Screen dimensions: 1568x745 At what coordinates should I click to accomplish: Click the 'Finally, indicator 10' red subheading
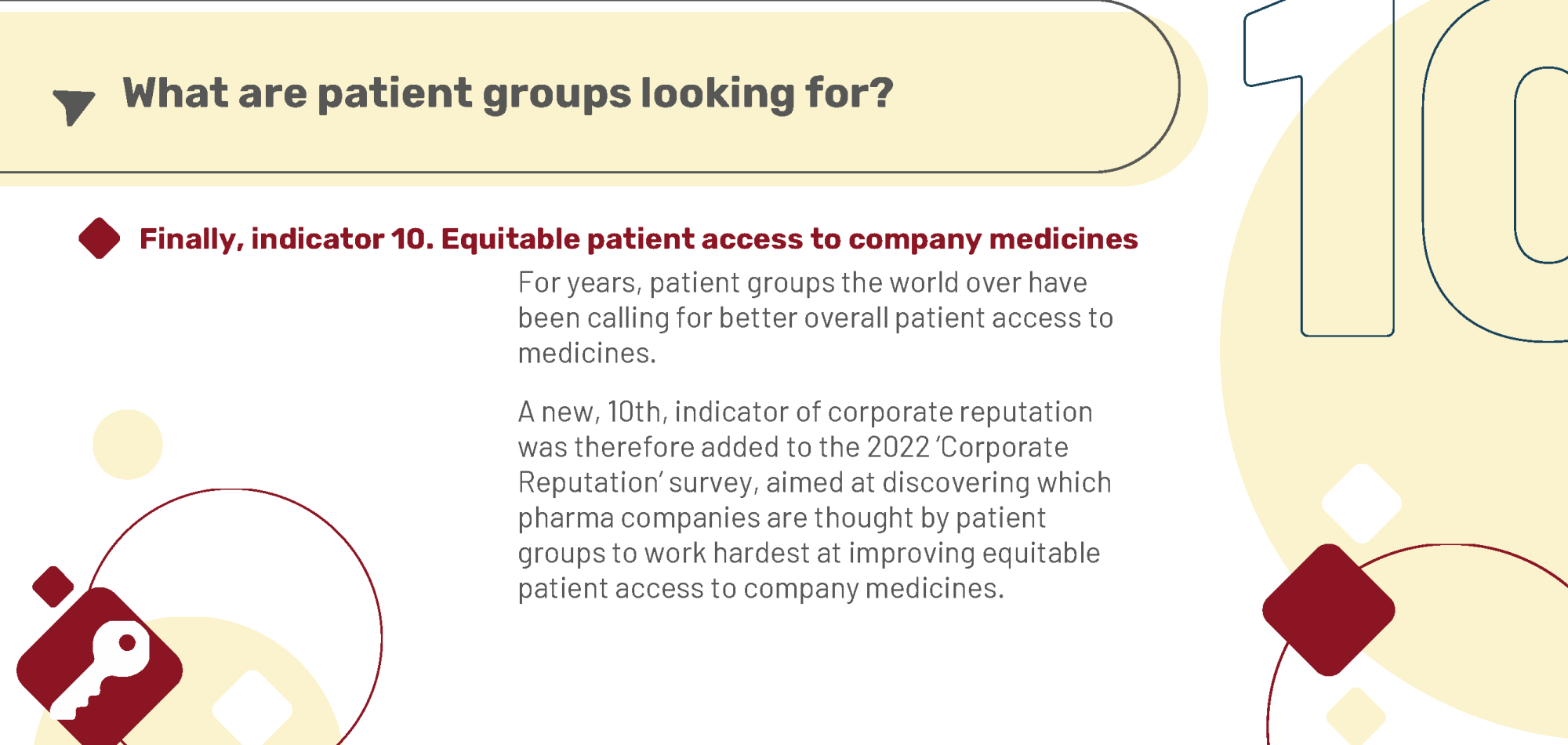click(x=638, y=238)
